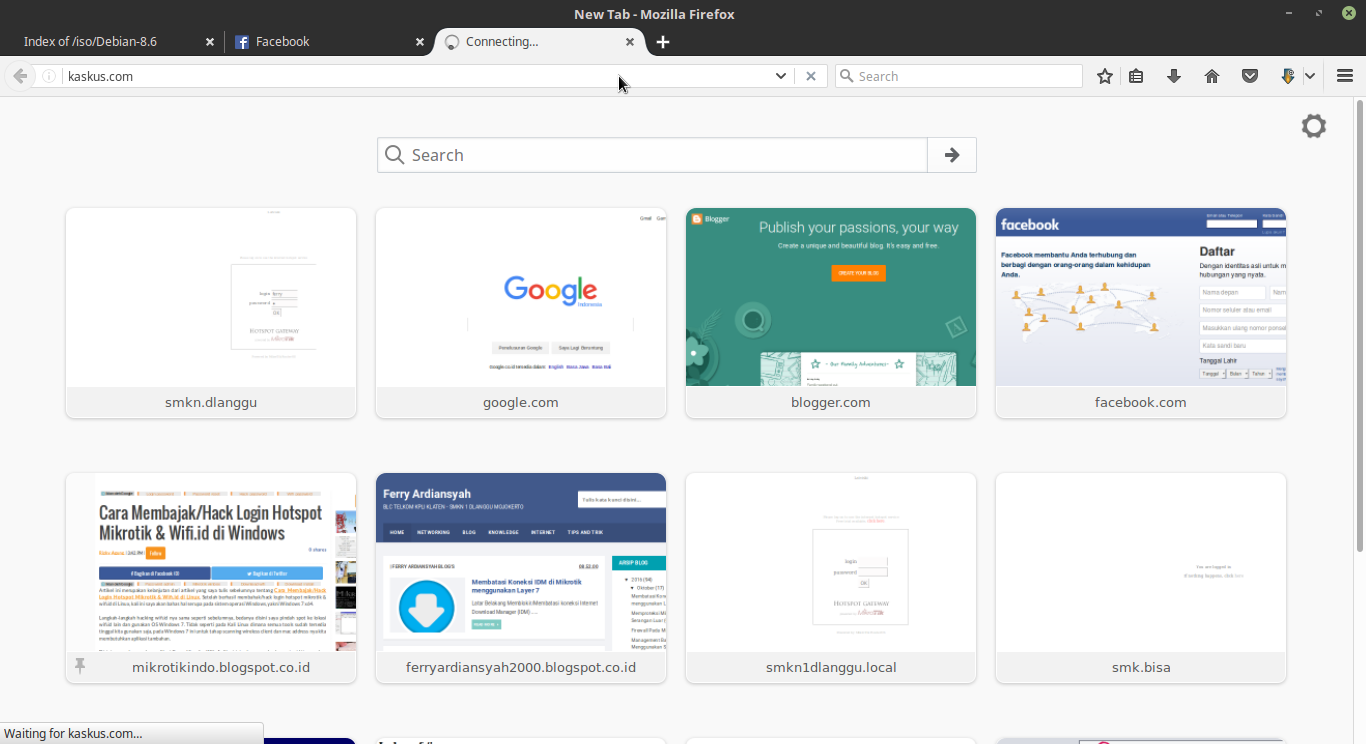Click "google.com" tile label
The width and height of the screenshot is (1366, 744).
[x=521, y=402]
